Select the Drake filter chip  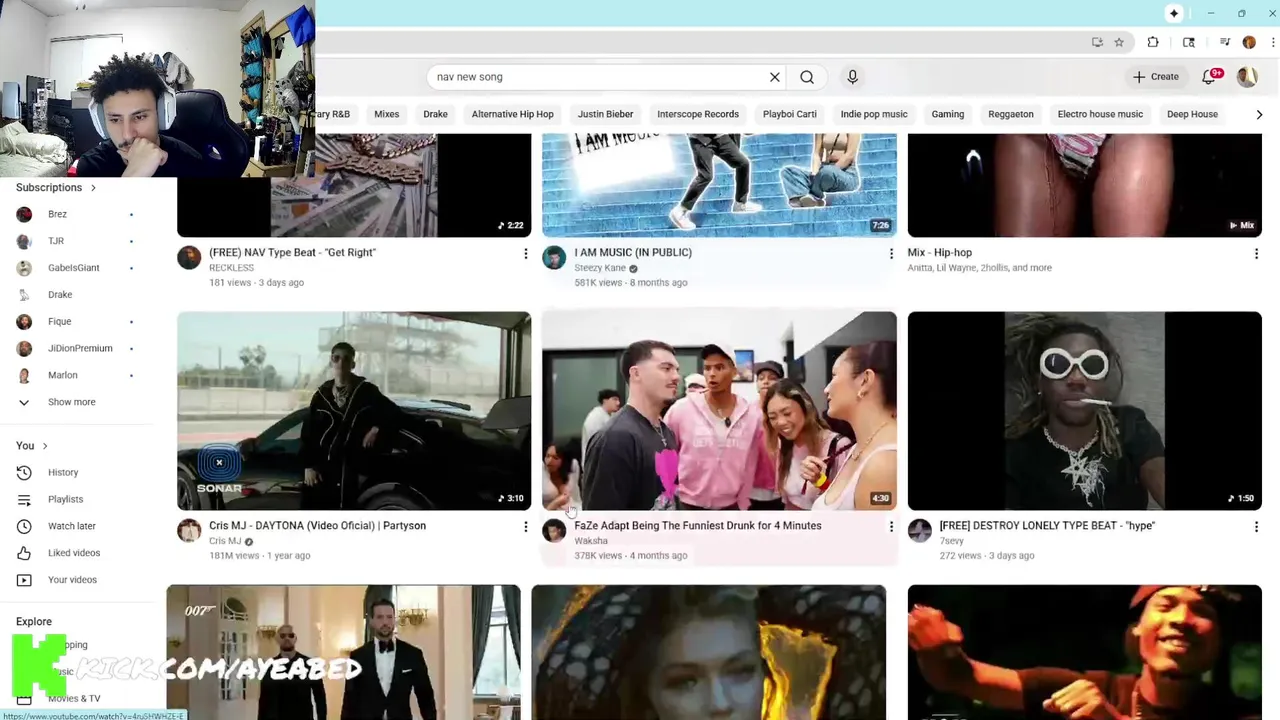[x=435, y=114]
